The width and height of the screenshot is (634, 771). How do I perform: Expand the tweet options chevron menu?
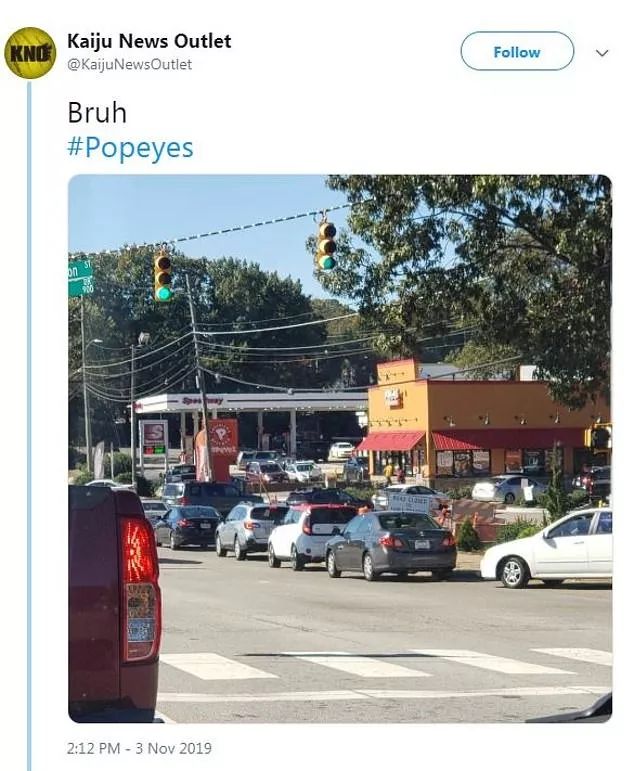602,53
